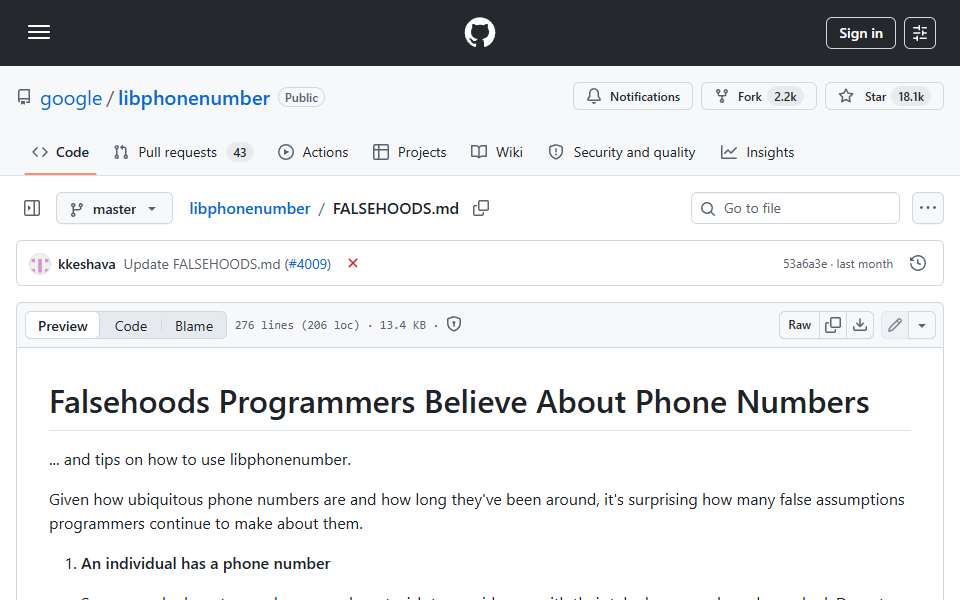The height and width of the screenshot is (600, 960).
Task: Click the Falsehoods Programmers Believe heading
Action: [x=459, y=402]
